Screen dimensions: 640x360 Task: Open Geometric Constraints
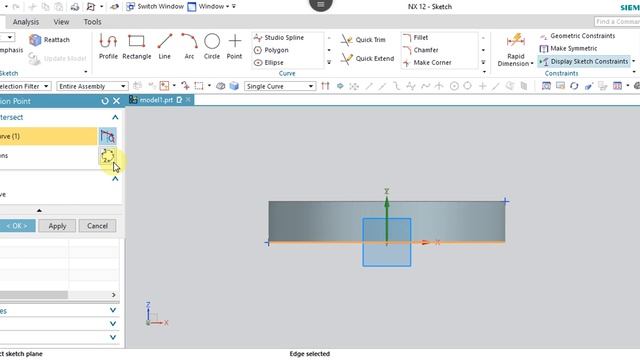point(577,36)
